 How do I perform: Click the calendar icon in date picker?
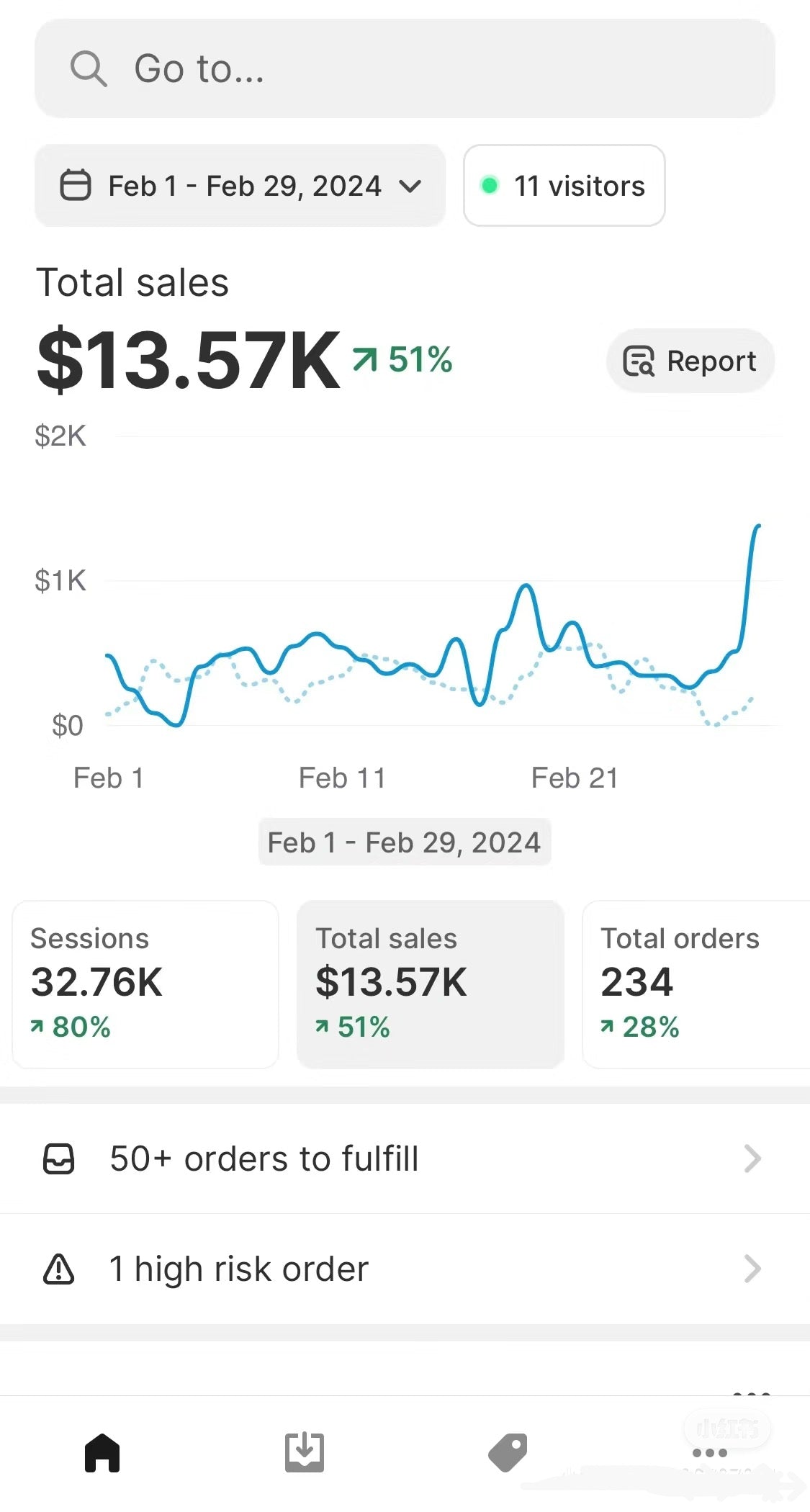click(75, 185)
